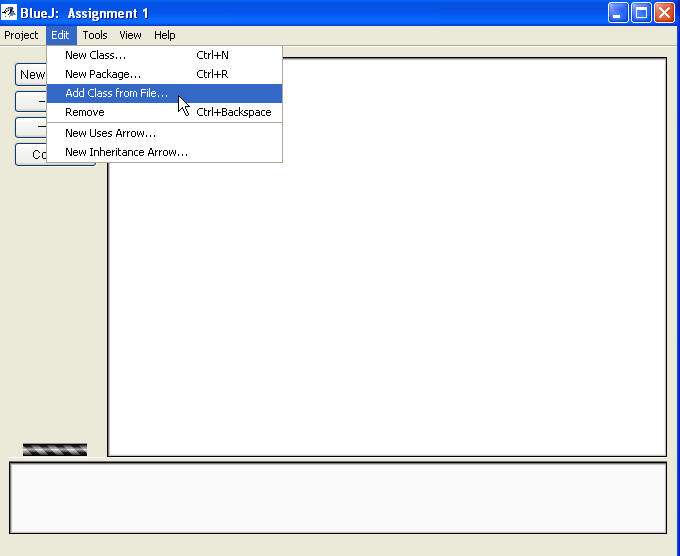Click the striped VM activity indicator

tap(55, 450)
